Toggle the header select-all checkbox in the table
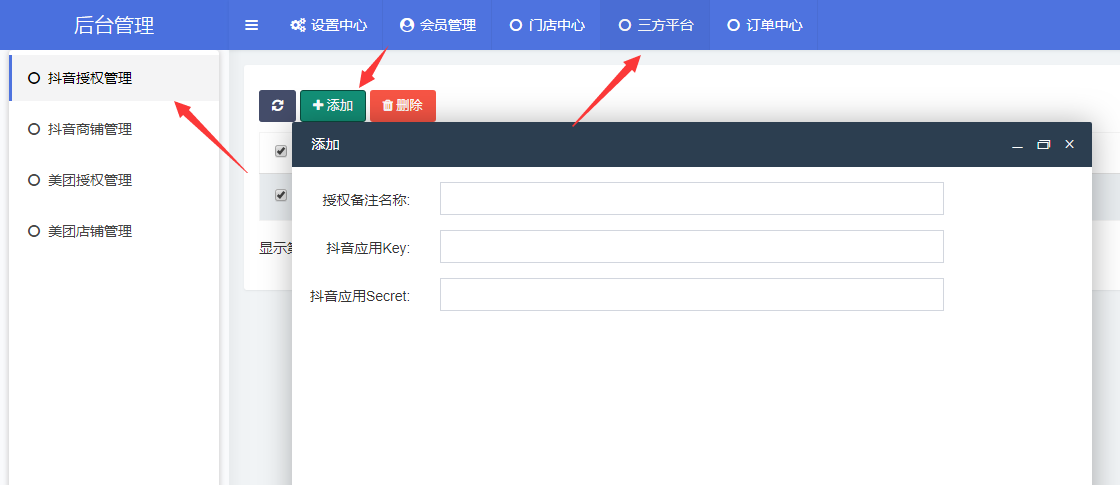Viewport: 1120px width, 485px height. point(281,151)
